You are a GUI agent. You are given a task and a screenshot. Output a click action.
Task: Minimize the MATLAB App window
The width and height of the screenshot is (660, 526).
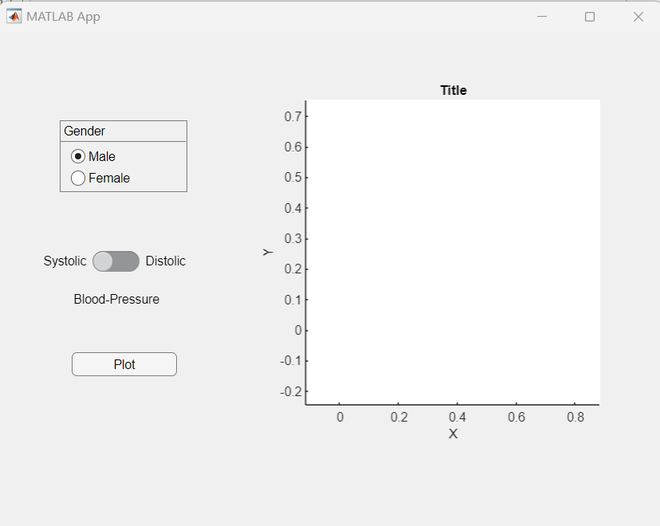coord(542,16)
